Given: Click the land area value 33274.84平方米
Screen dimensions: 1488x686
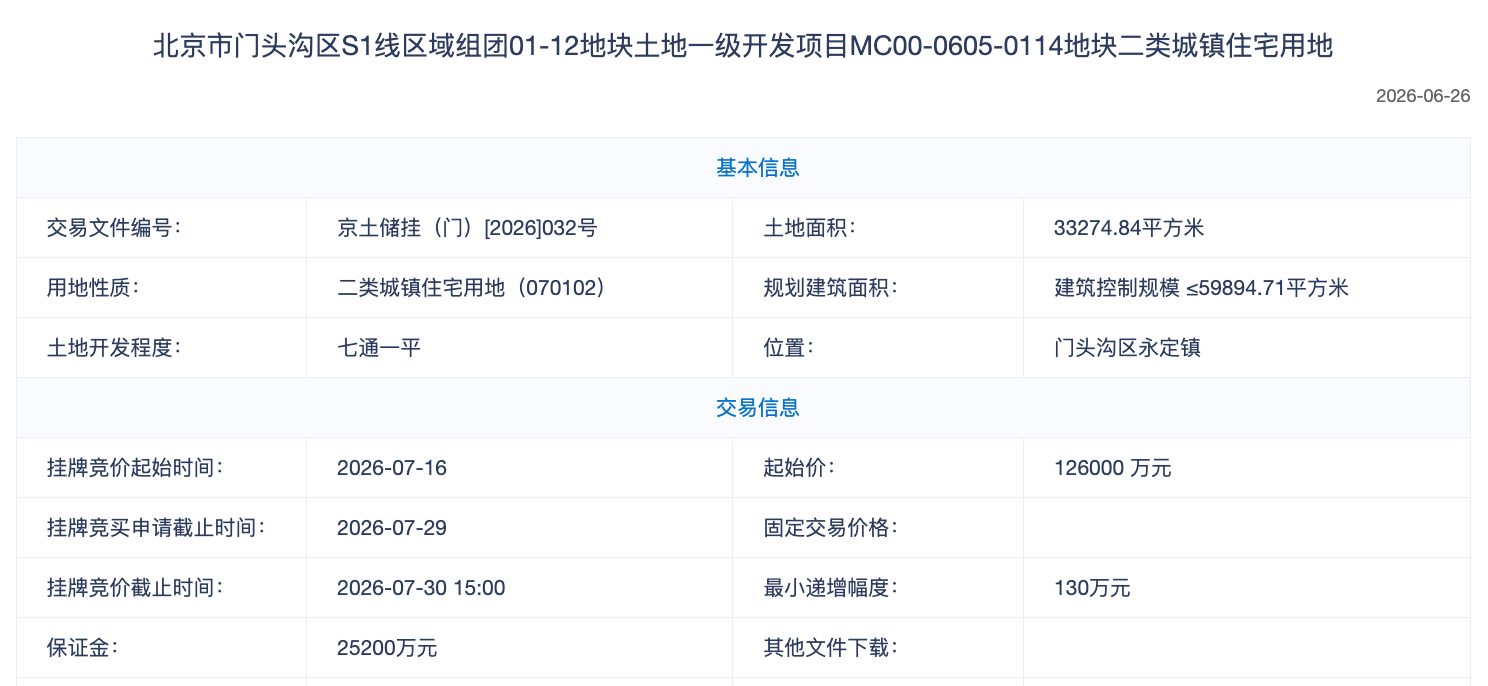Looking at the screenshot, I should click(x=1129, y=228).
